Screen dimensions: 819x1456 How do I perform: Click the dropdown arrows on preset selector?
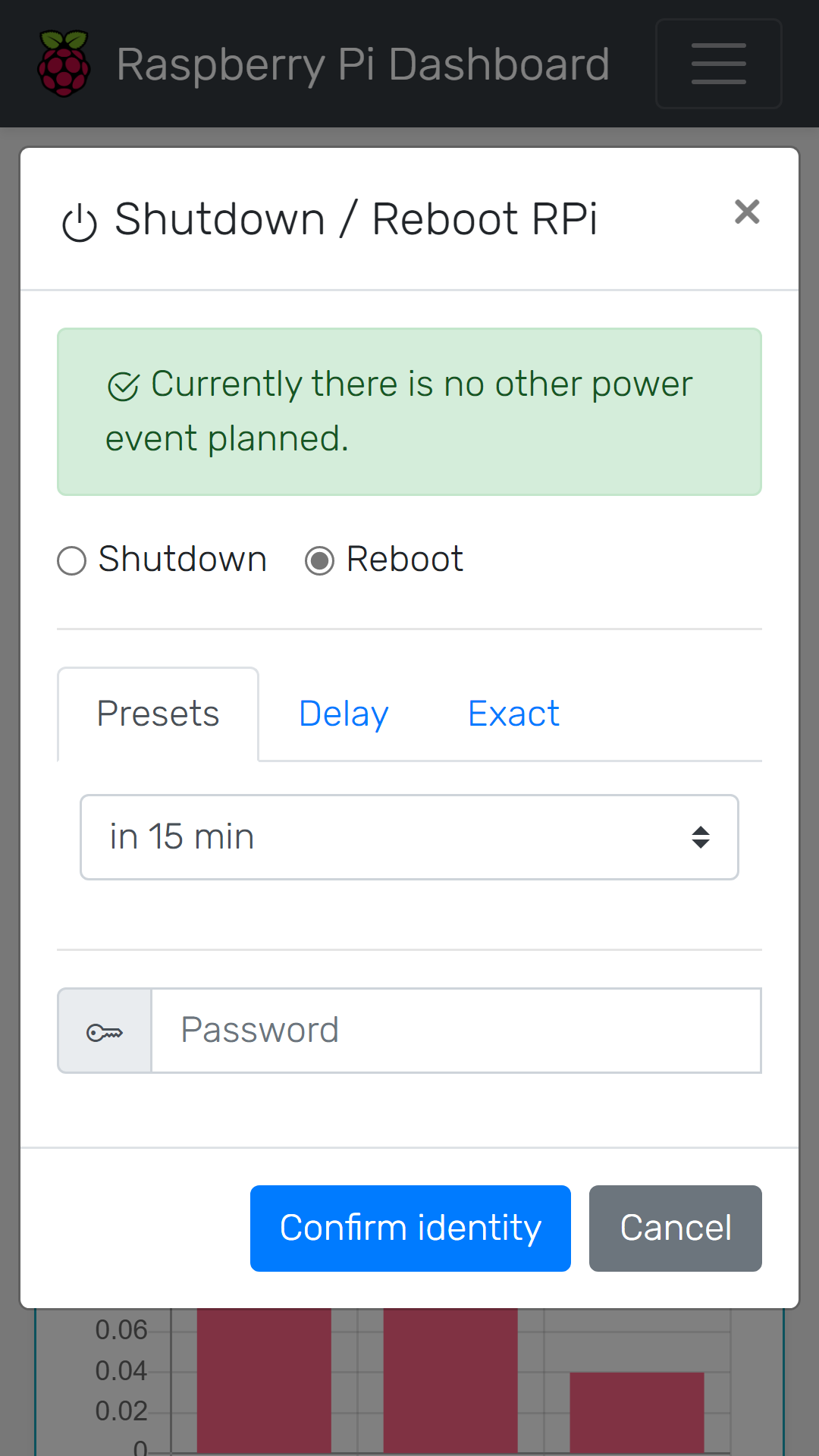pyautogui.click(x=701, y=837)
